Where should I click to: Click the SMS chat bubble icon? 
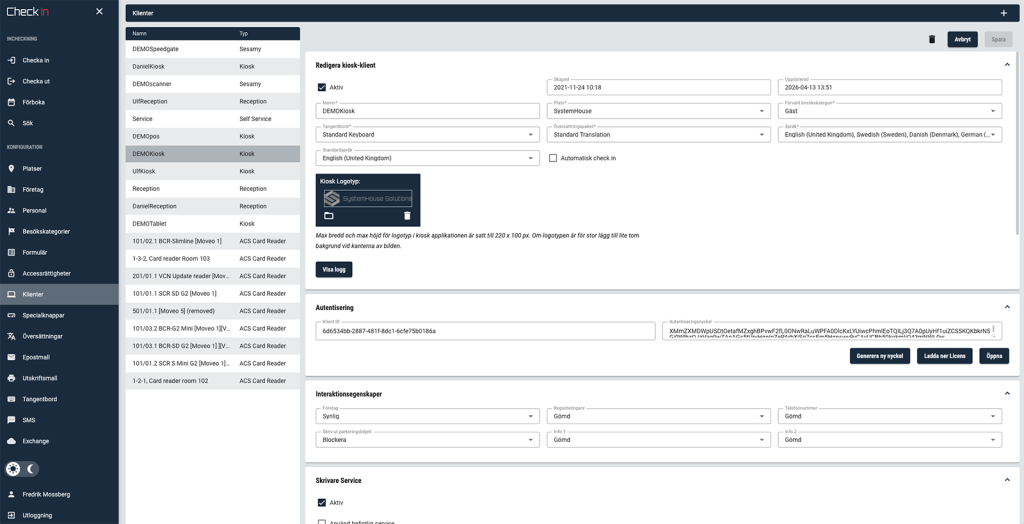coord(11,420)
